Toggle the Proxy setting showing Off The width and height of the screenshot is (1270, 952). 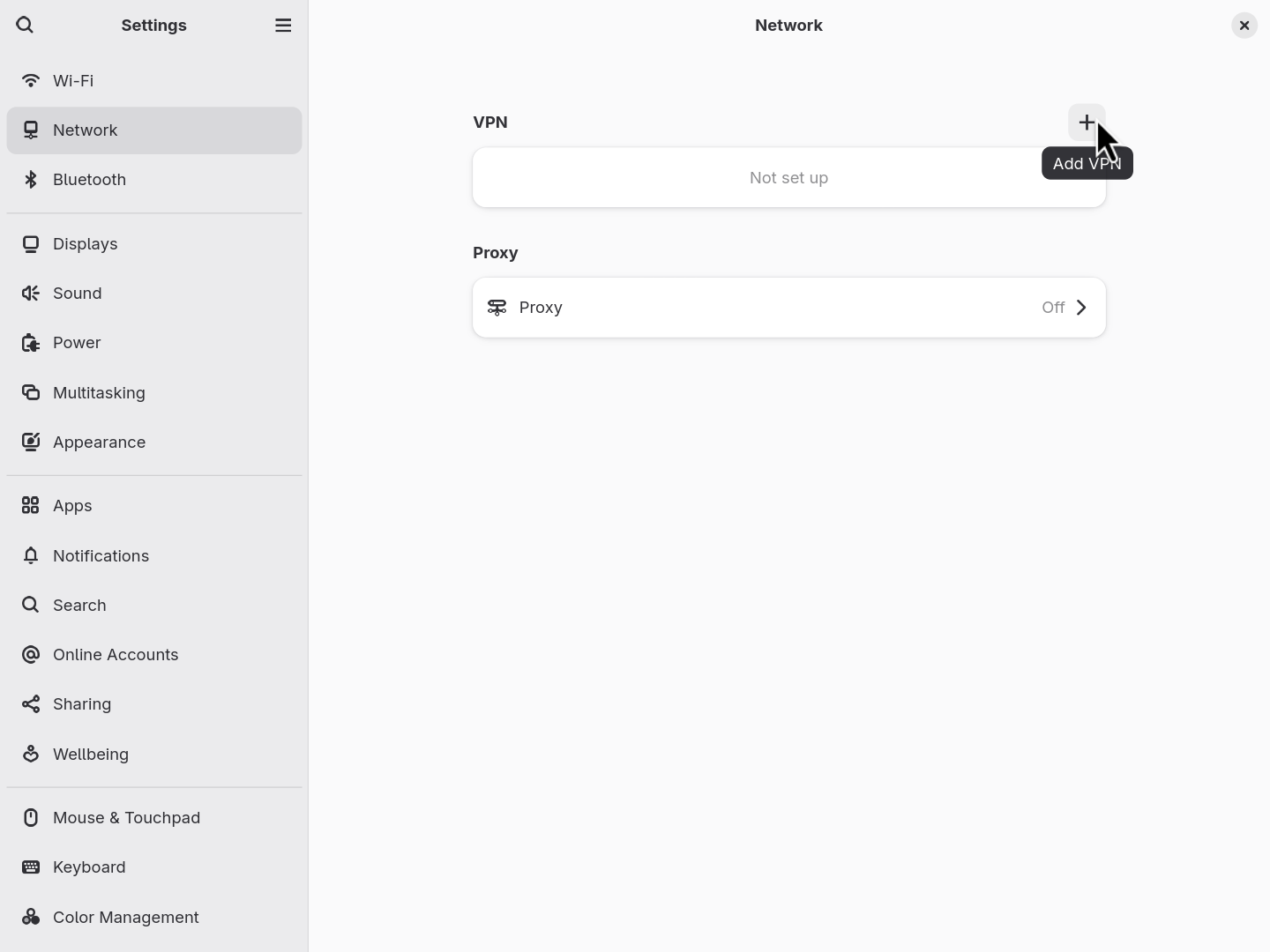tap(1052, 308)
